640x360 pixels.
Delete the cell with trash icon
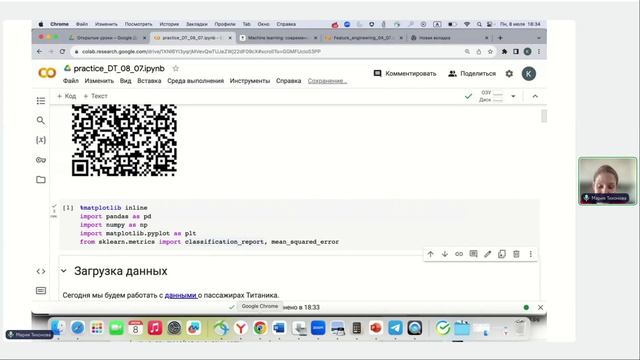[x=516, y=254]
